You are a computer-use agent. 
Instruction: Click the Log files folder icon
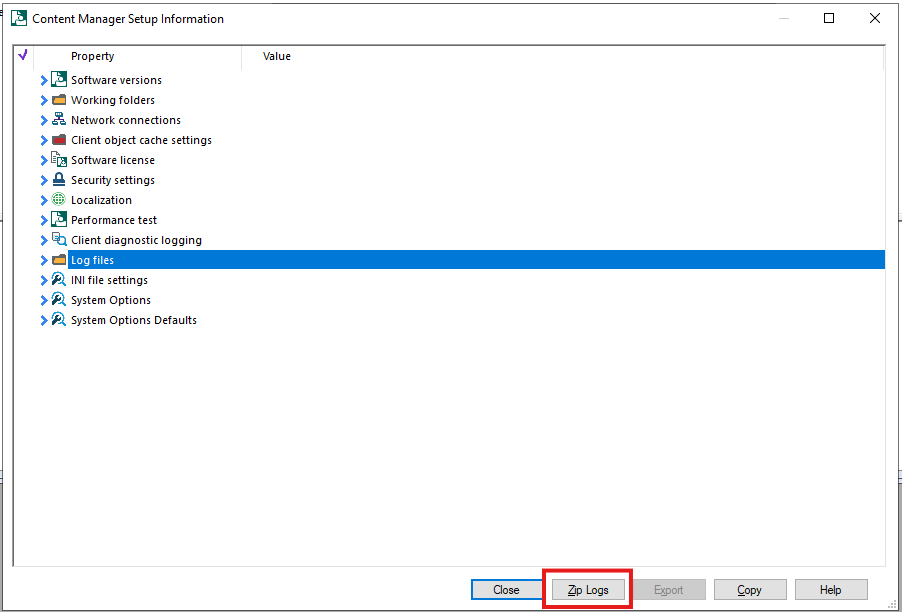[59, 260]
